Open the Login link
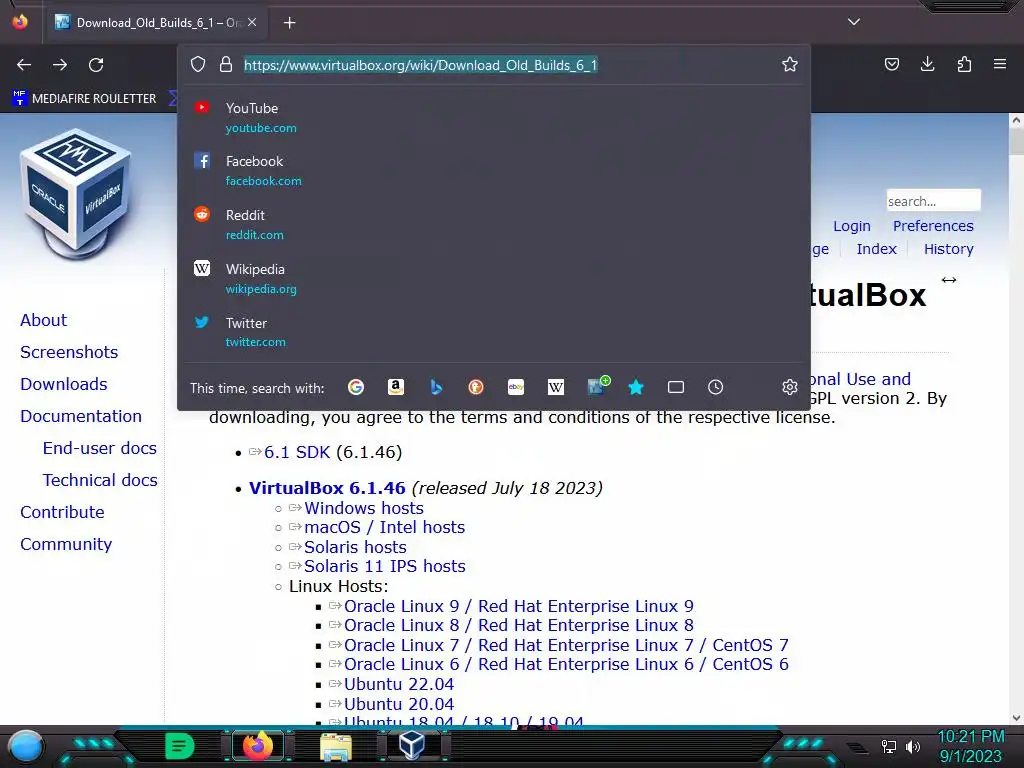 pyautogui.click(x=852, y=226)
